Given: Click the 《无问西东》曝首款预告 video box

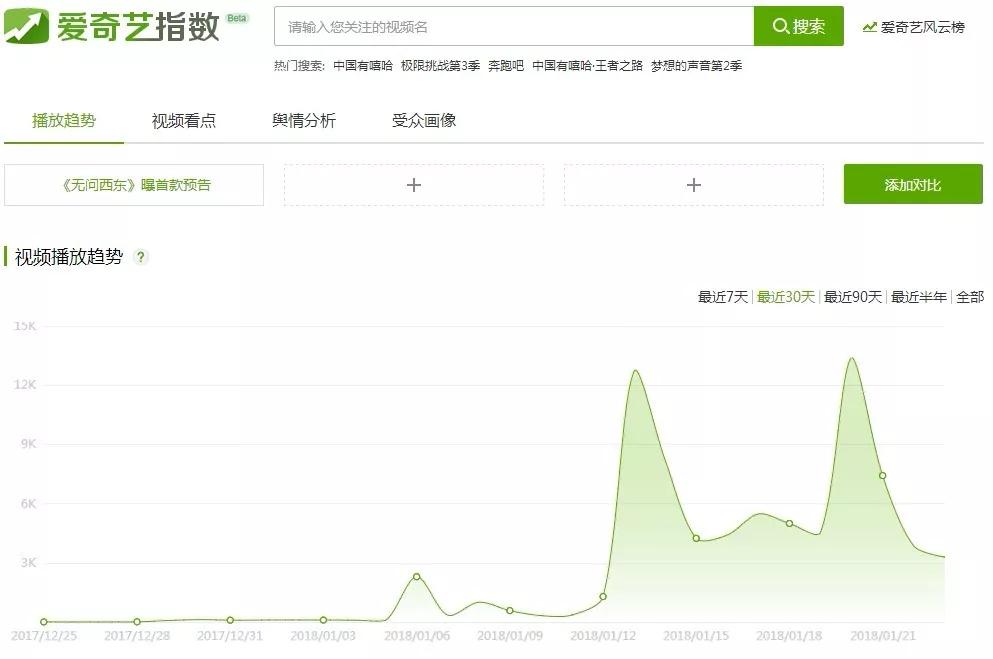Looking at the screenshot, I should (x=134, y=185).
